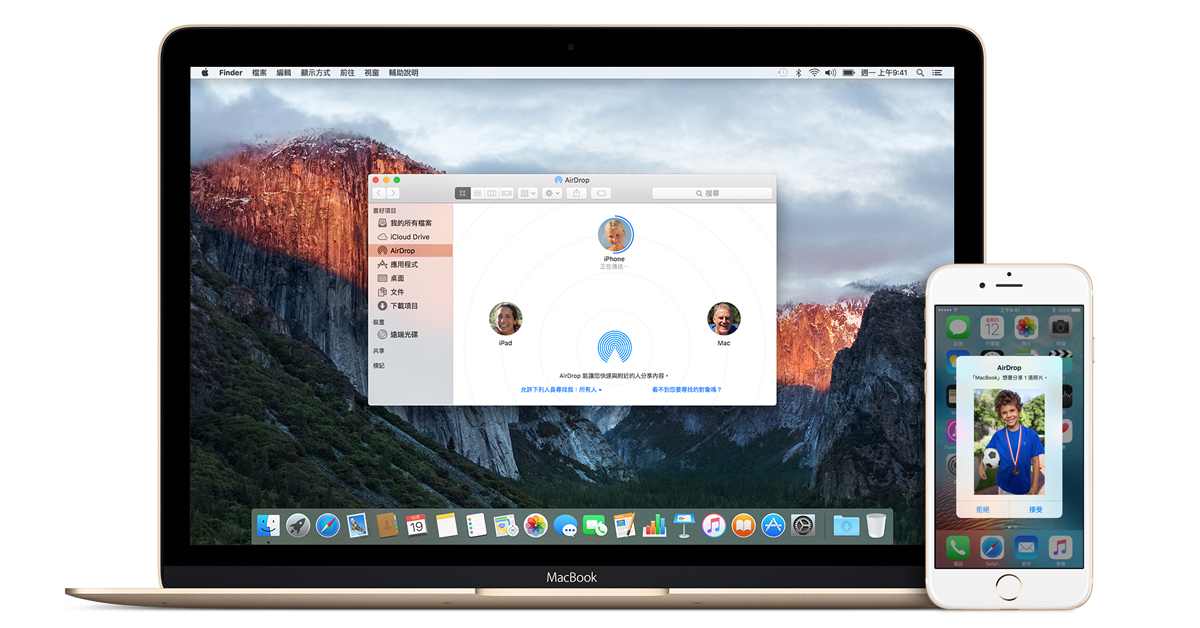
Task: Open App Store from the Dock
Action: click(x=773, y=525)
